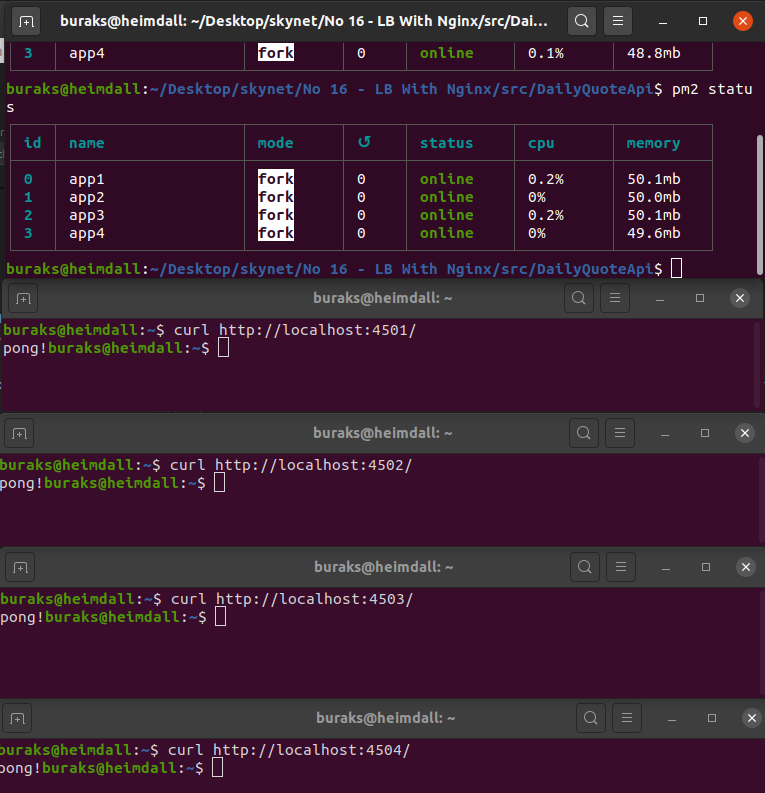Viewport: 765px width, 793px height.
Task: Click search button in the localhost:4502 terminal
Action: pyautogui.click(x=584, y=433)
